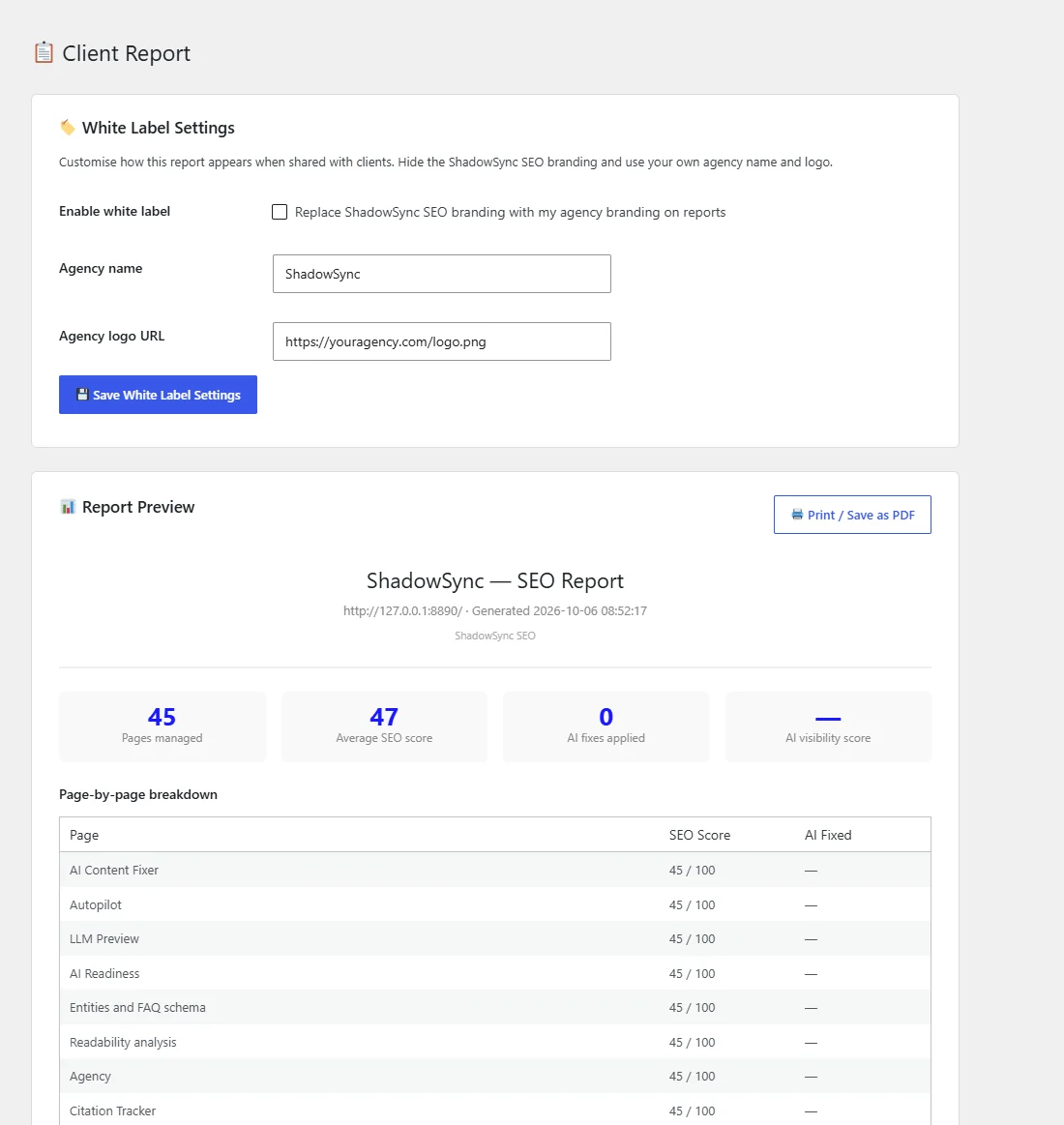This screenshot has width=1064, height=1125.
Task: Click the 'SEO Score' column header
Action: click(x=699, y=835)
